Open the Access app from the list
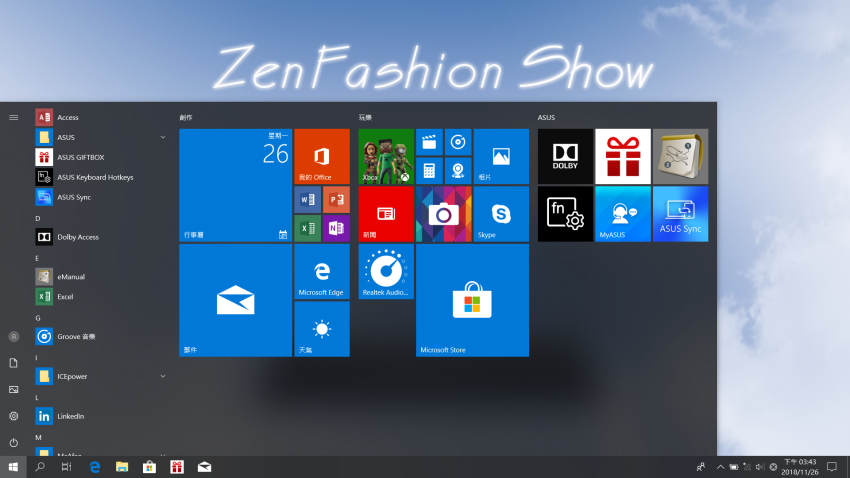The width and height of the screenshot is (850, 478). [x=100, y=117]
